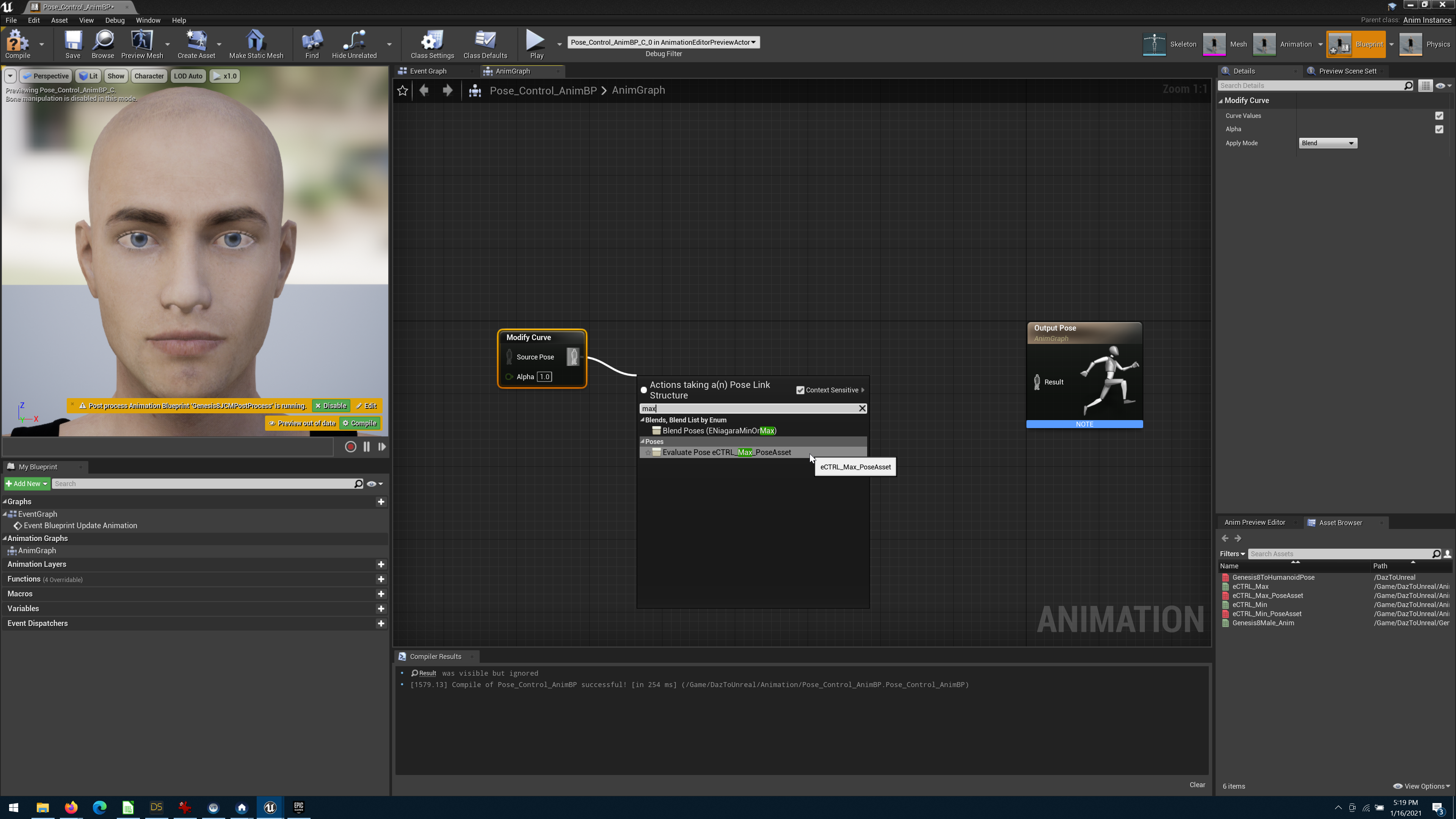Open Show viewport menu
1456x819 pixels.
click(115, 76)
